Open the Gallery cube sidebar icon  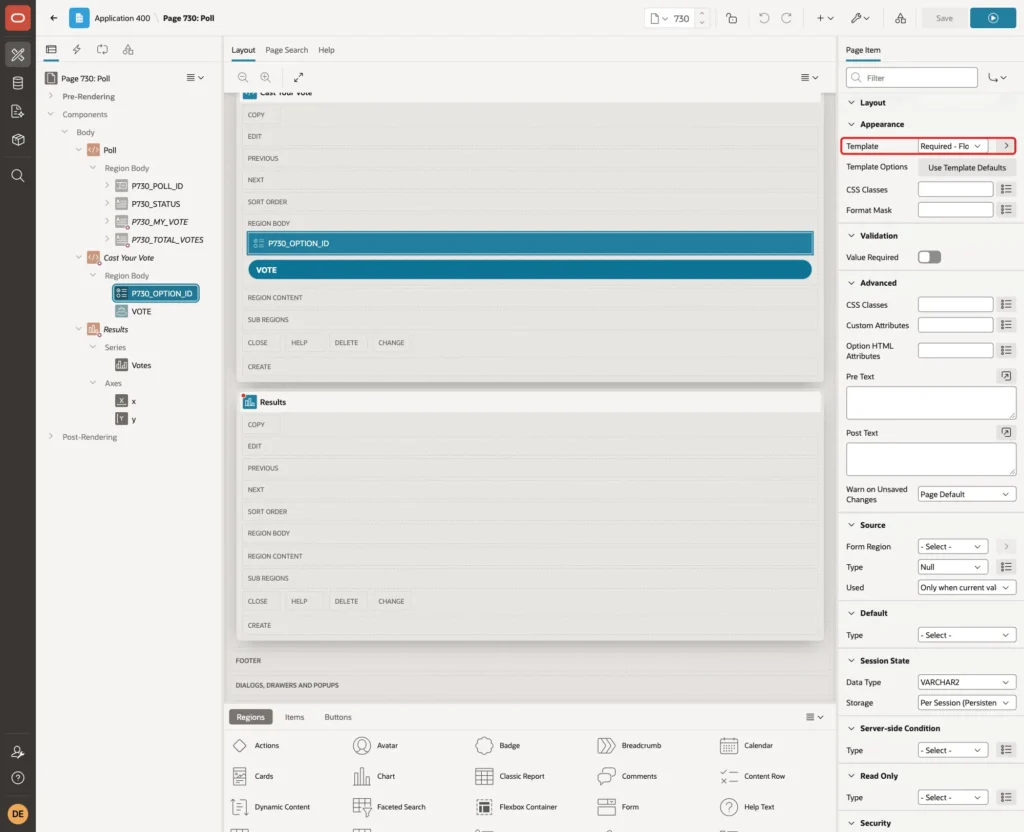[18, 140]
